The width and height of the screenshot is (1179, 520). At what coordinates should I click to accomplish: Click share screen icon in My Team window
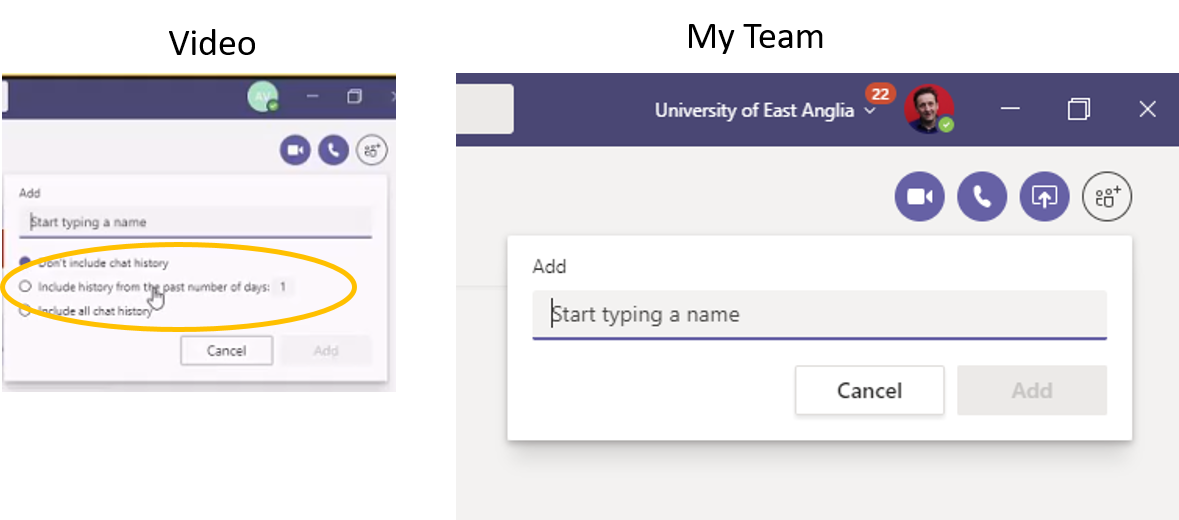point(1044,197)
